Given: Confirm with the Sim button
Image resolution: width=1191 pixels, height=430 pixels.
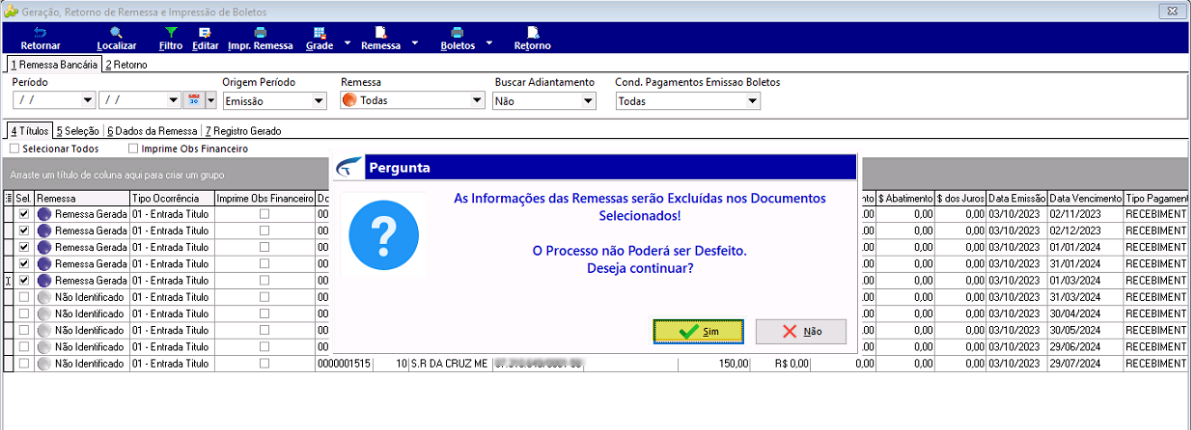Looking at the screenshot, I should pos(698,331).
